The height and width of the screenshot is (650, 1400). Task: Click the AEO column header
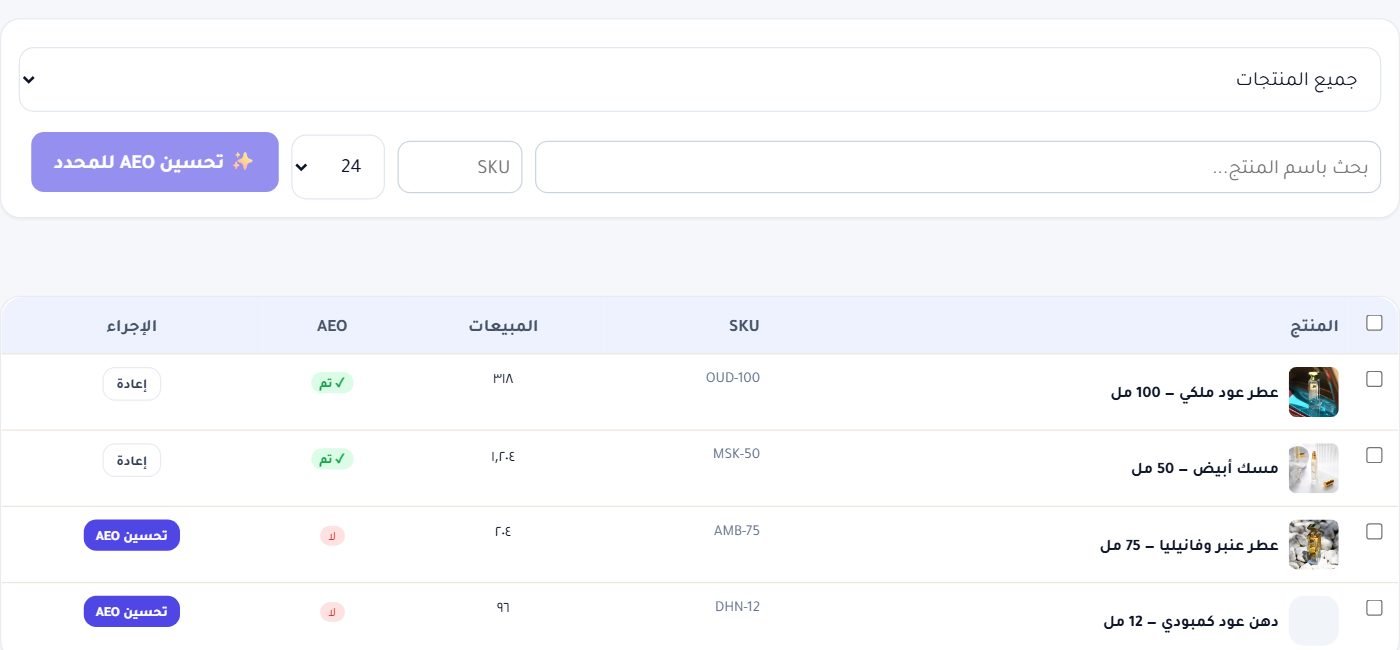coord(332,326)
